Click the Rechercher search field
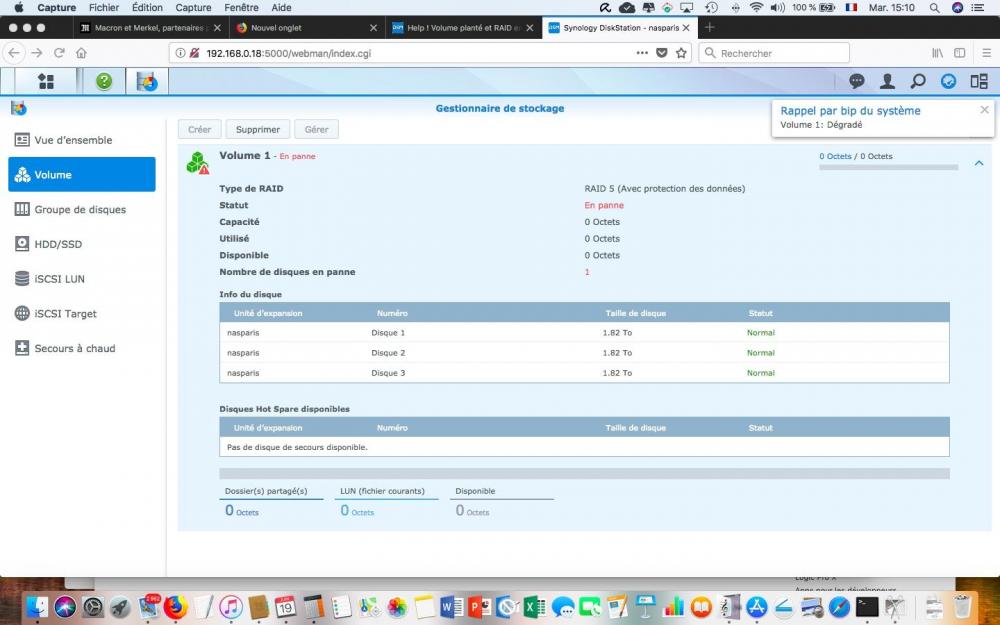The width and height of the screenshot is (1000, 625). [780, 53]
